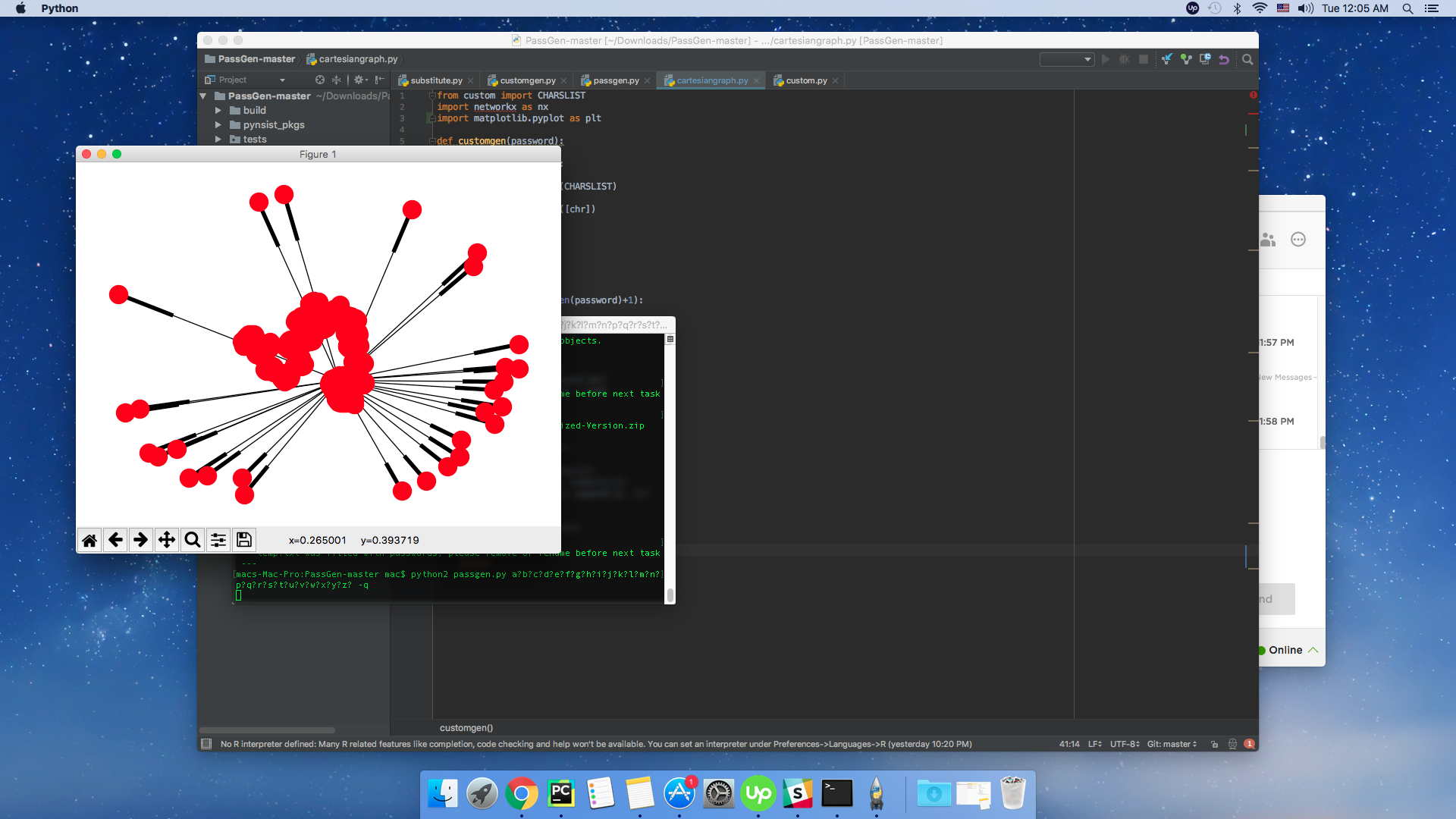Select the Zoom-to-rectangle tool in Figure 1
Viewport: 1456px width, 819px height.
pyautogui.click(x=192, y=539)
